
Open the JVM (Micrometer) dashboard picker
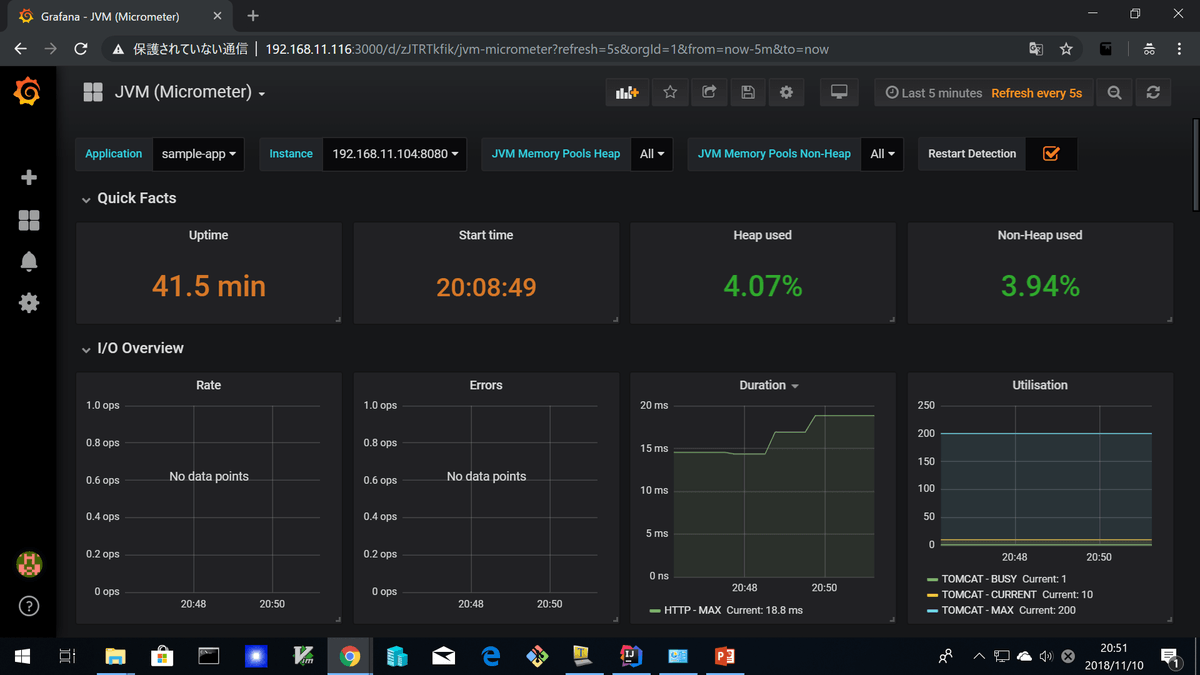189,92
